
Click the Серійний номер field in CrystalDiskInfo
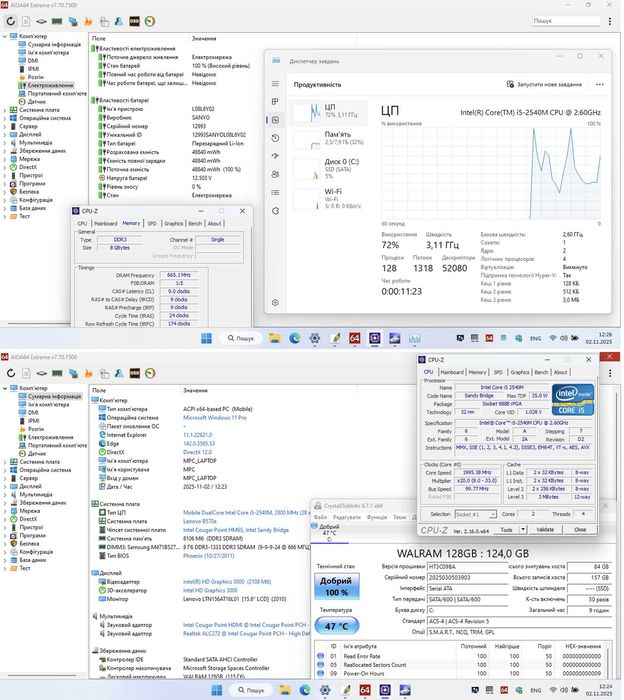468,578
